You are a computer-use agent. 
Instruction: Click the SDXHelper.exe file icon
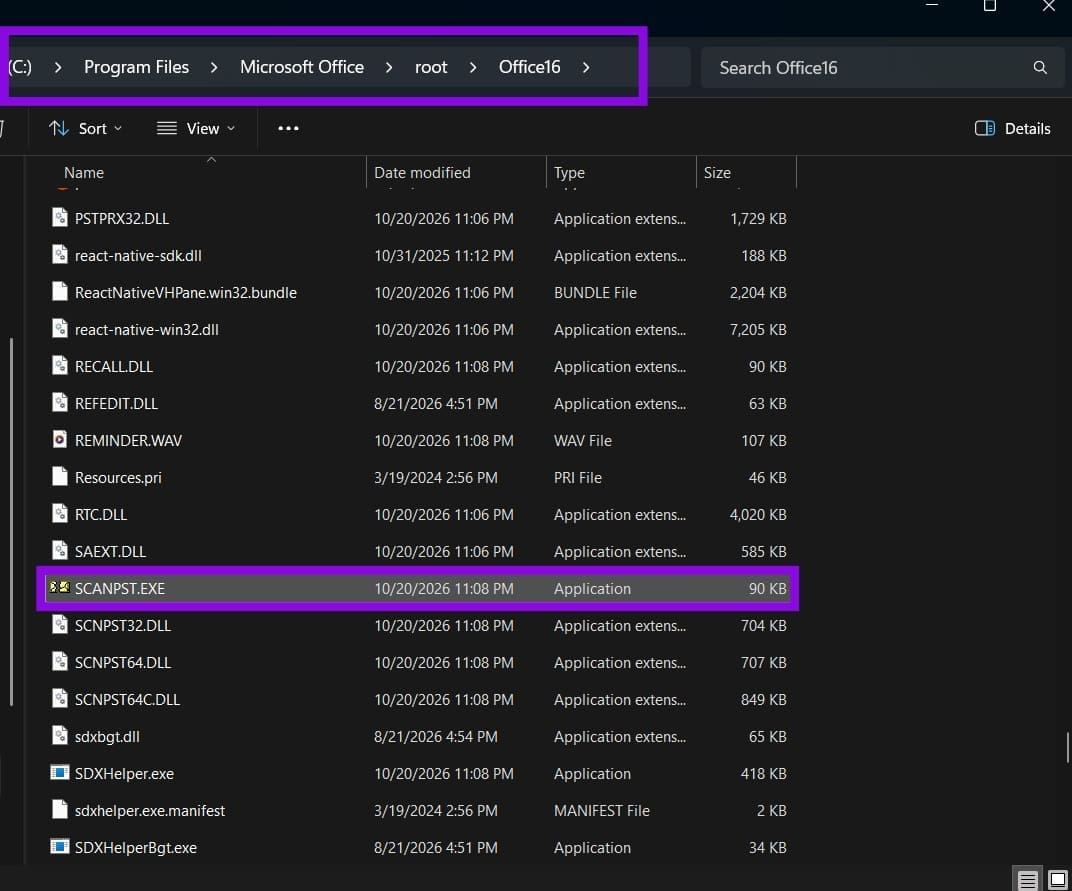coord(59,773)
